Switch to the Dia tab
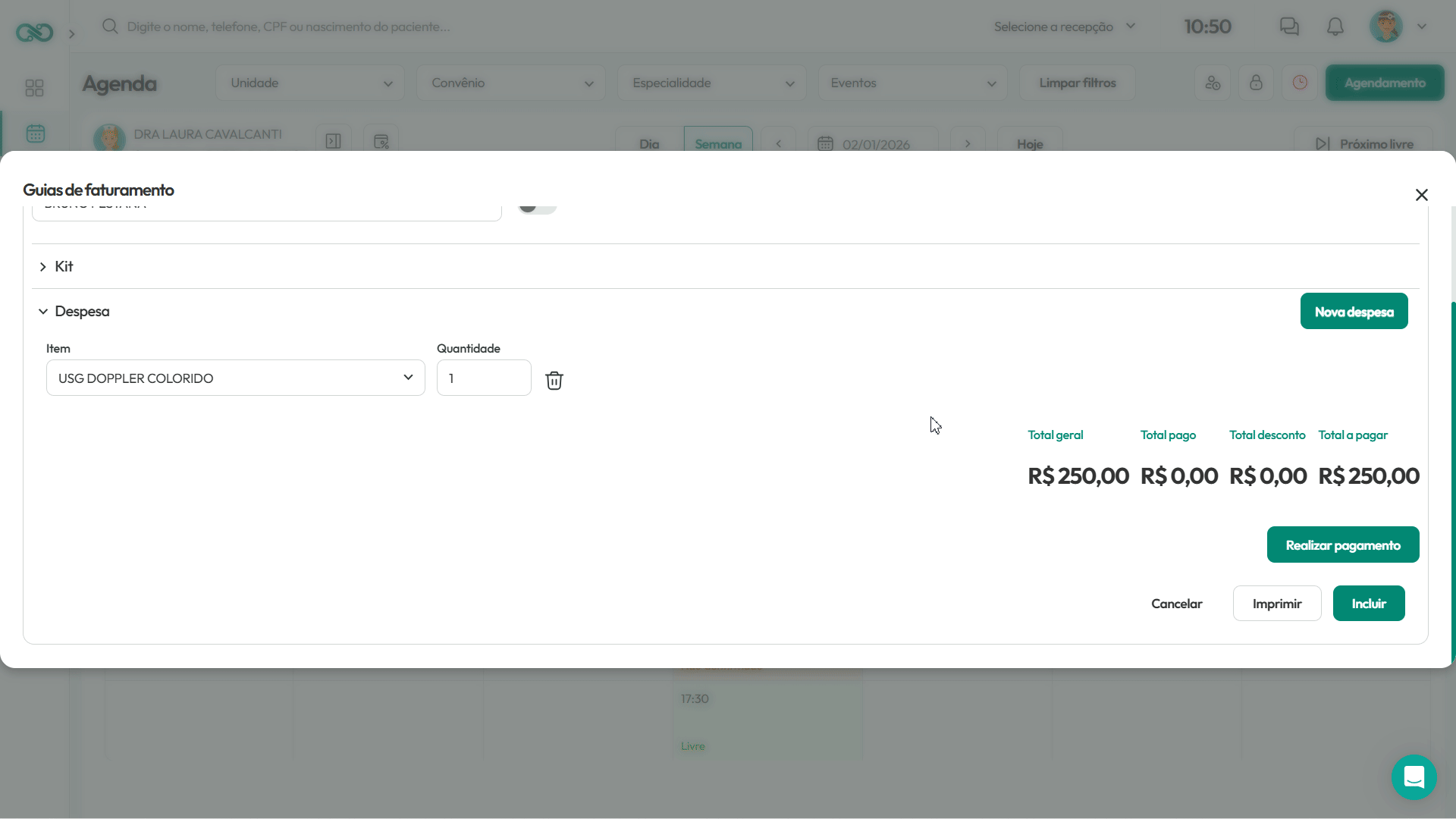Viewport: 1456px width, 819px height. 649,143
